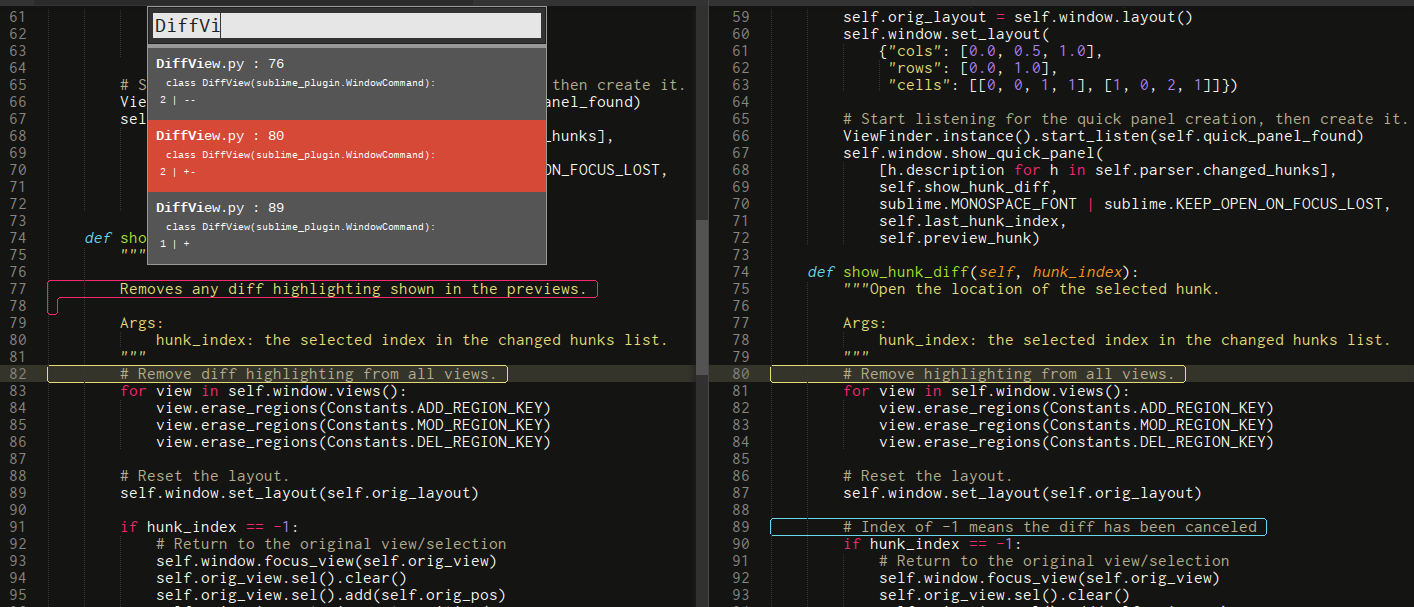
Task: Click 'Args:' on left pane line 79
Action: [142, 323]
